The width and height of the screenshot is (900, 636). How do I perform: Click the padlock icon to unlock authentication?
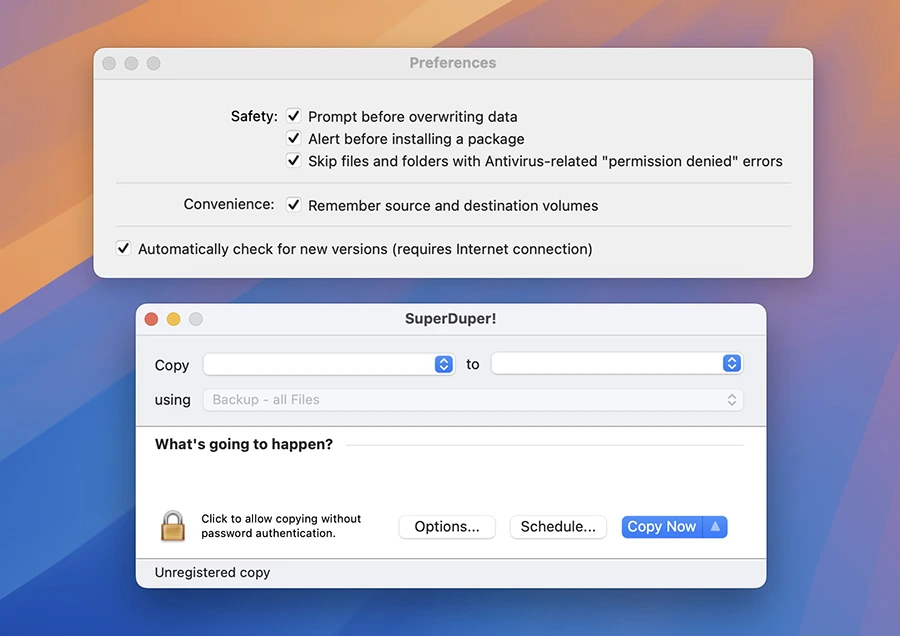pos(173,526)
